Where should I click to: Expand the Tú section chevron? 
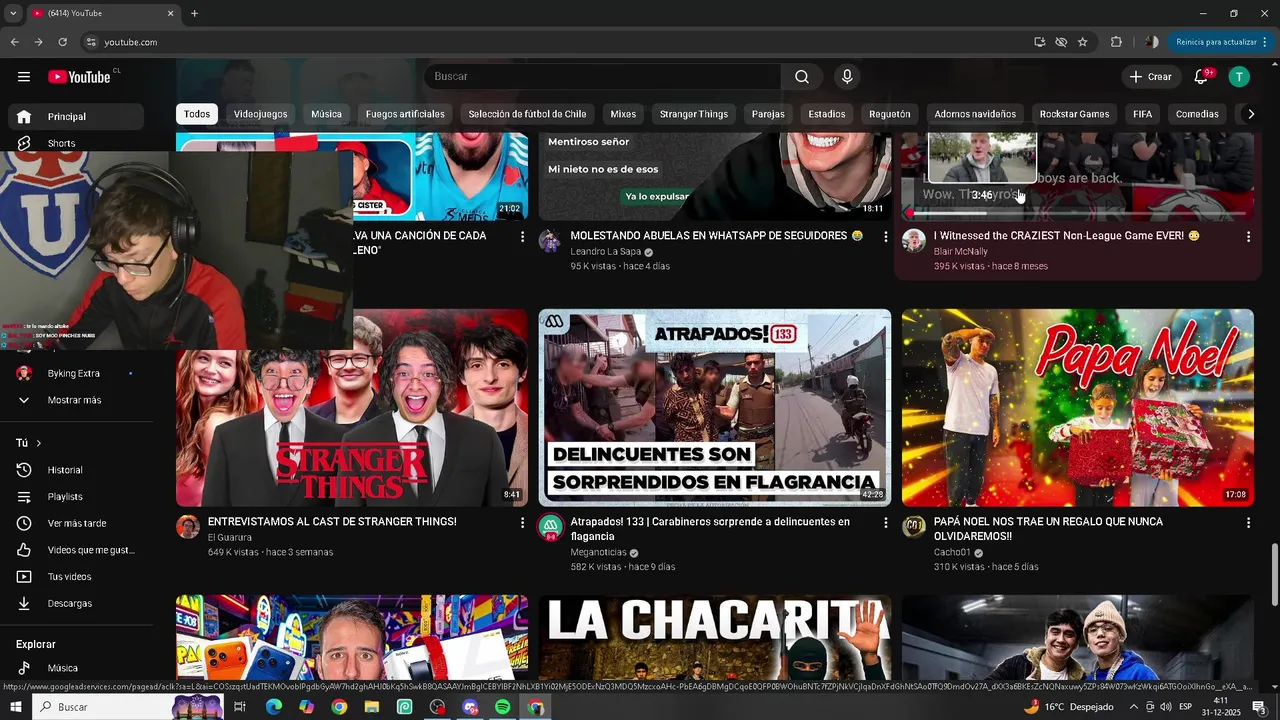pyautogui.click(x=39, y=443)
